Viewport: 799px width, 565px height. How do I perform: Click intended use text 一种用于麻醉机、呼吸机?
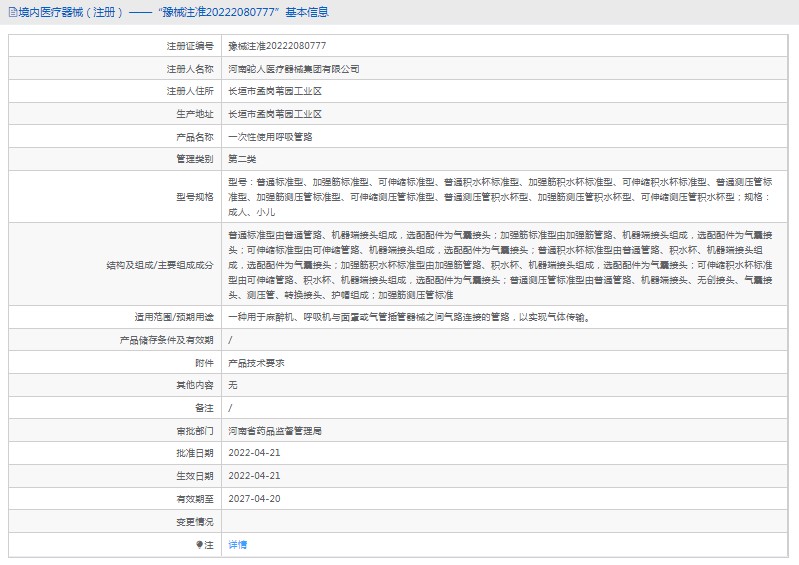pos(409,317)
